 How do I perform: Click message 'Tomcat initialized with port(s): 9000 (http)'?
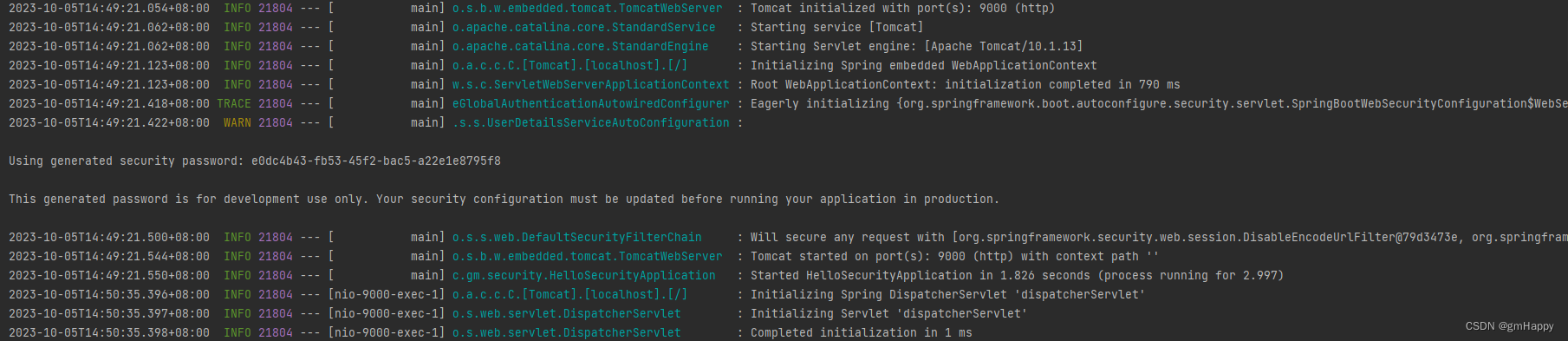click(x=902, y=9)
